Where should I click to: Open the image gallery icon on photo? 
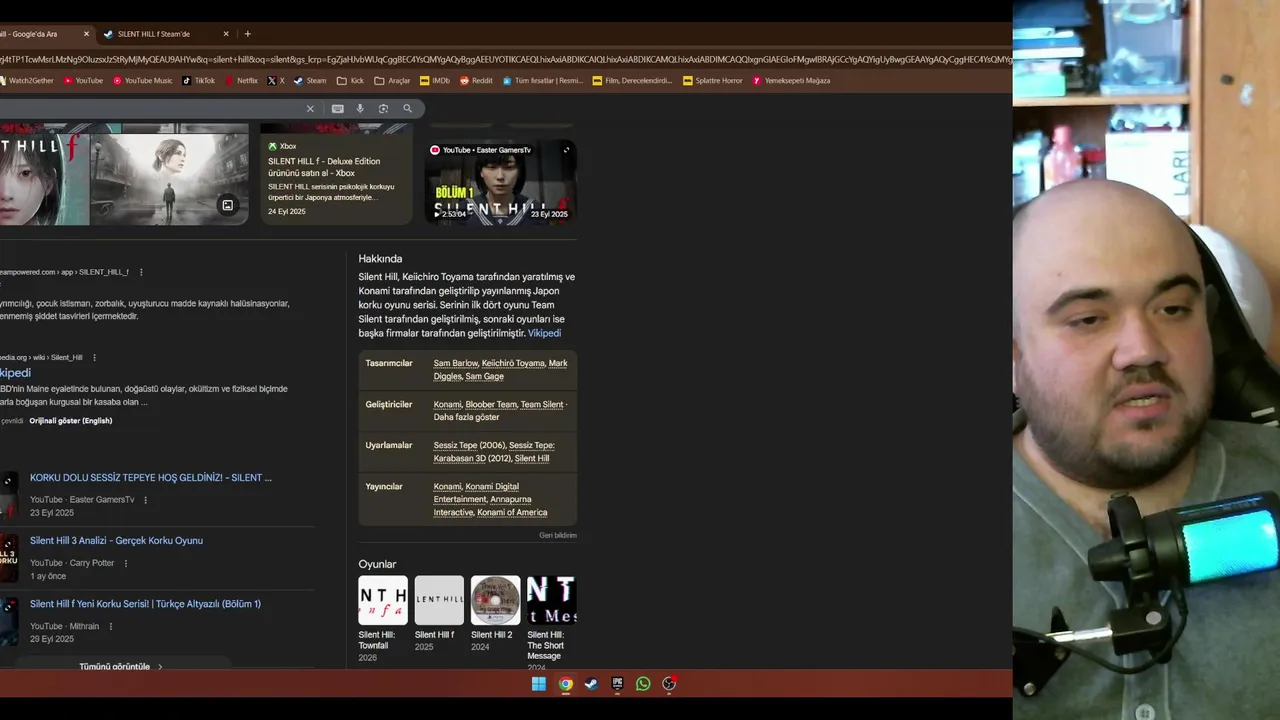[227, 205]
